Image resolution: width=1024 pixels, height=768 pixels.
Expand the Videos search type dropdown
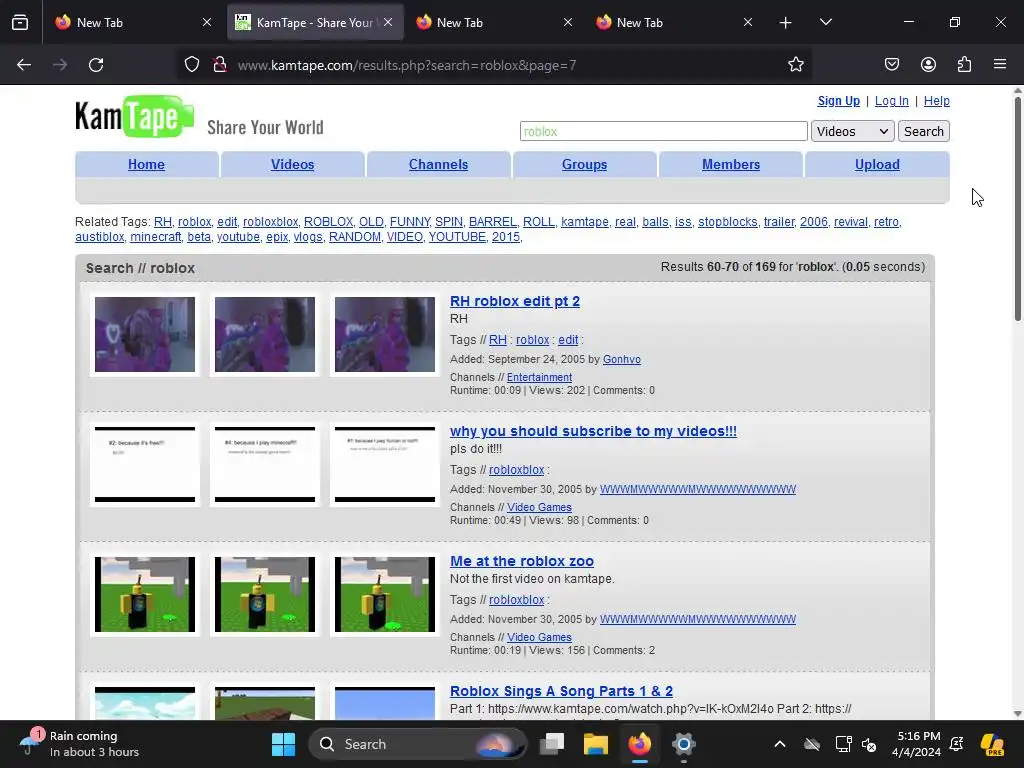click(x=852, y=131)
